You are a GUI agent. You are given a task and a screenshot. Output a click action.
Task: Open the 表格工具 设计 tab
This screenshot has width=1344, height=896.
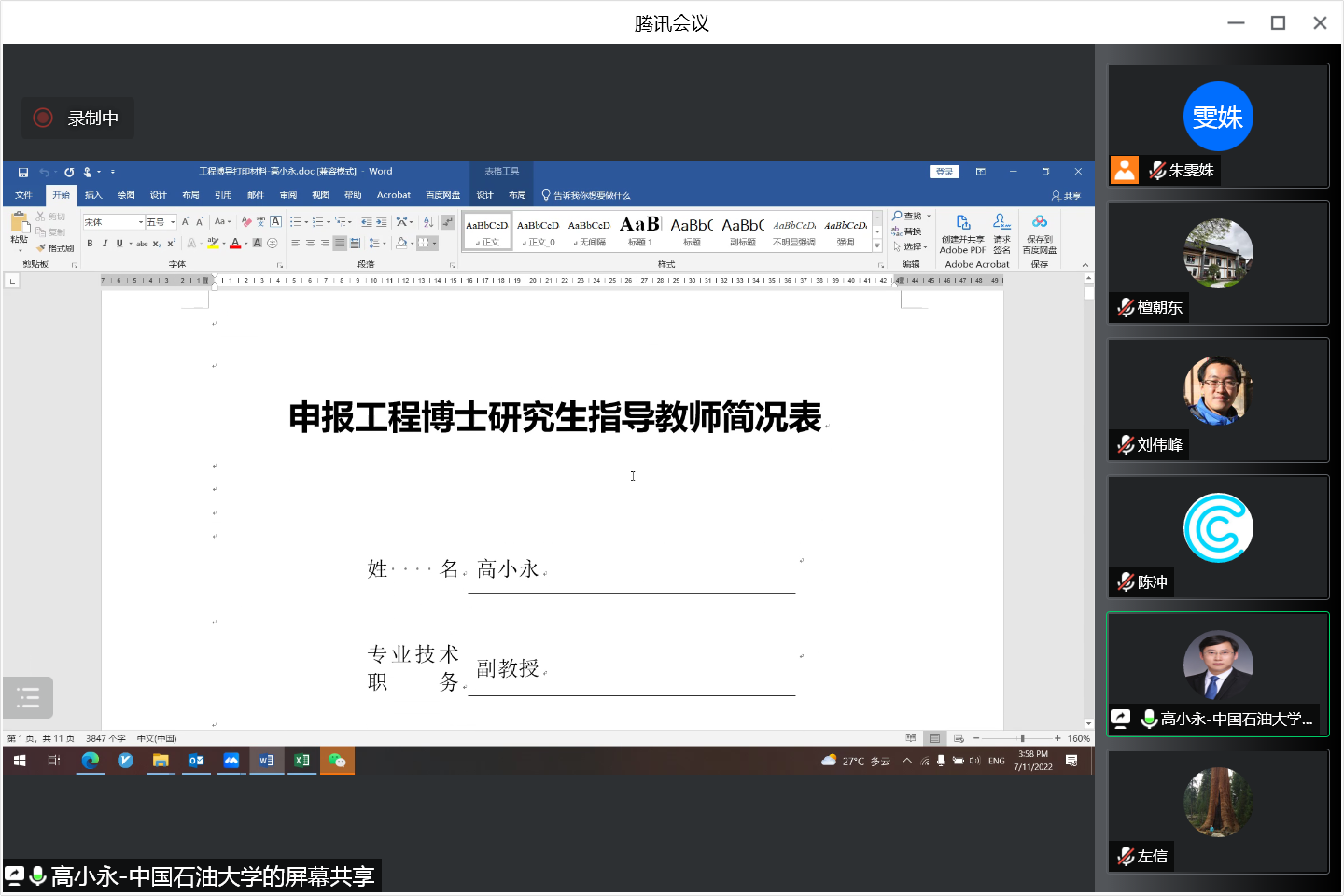coord(484,195)
